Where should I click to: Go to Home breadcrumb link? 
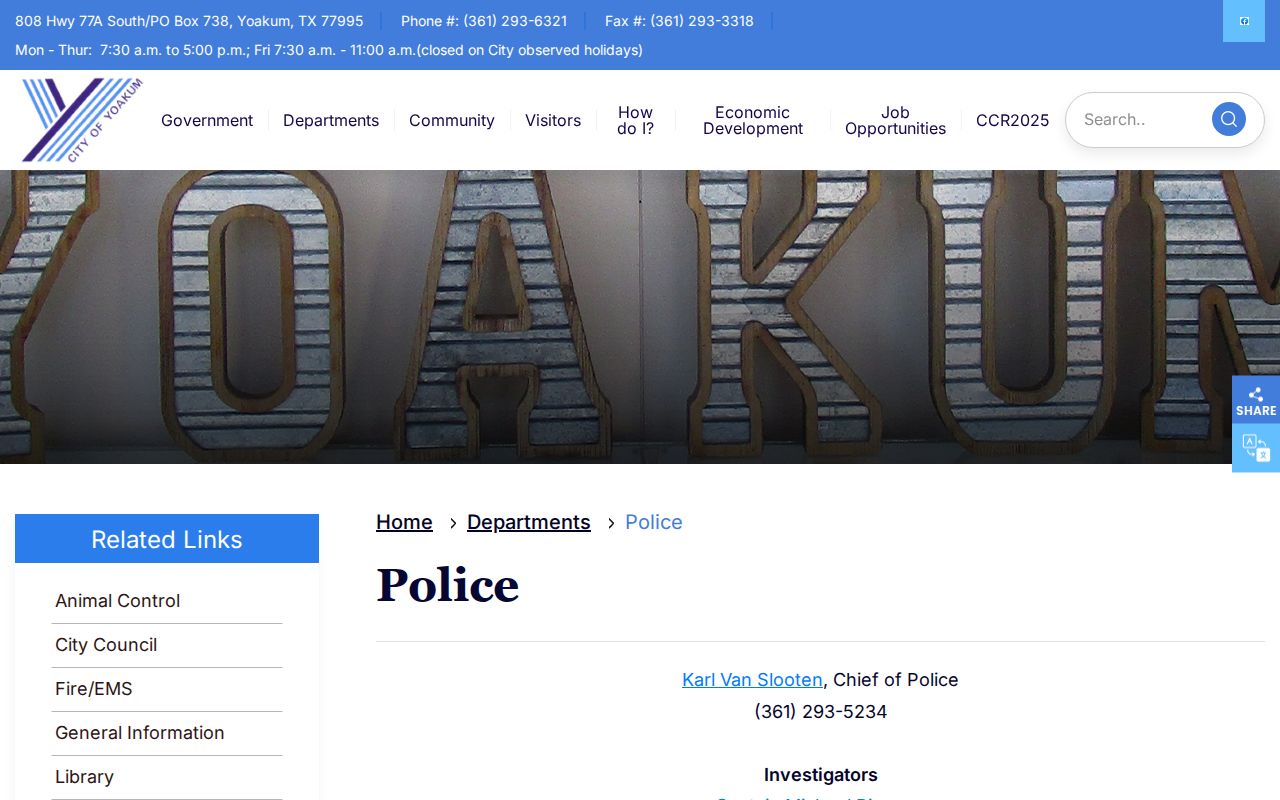pyautogui.click(x=404, y=522)
